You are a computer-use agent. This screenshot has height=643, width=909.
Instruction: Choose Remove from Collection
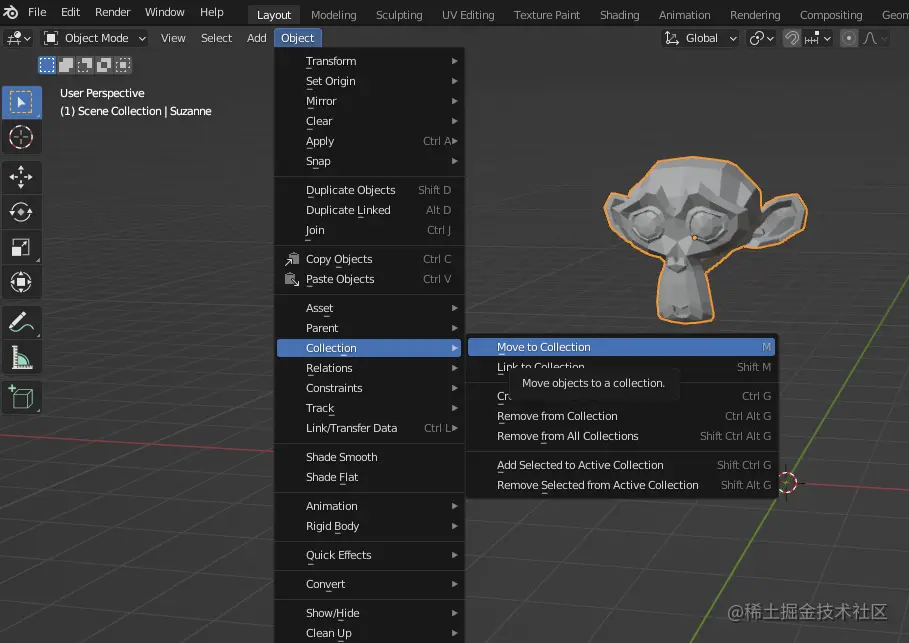(621, 416)
